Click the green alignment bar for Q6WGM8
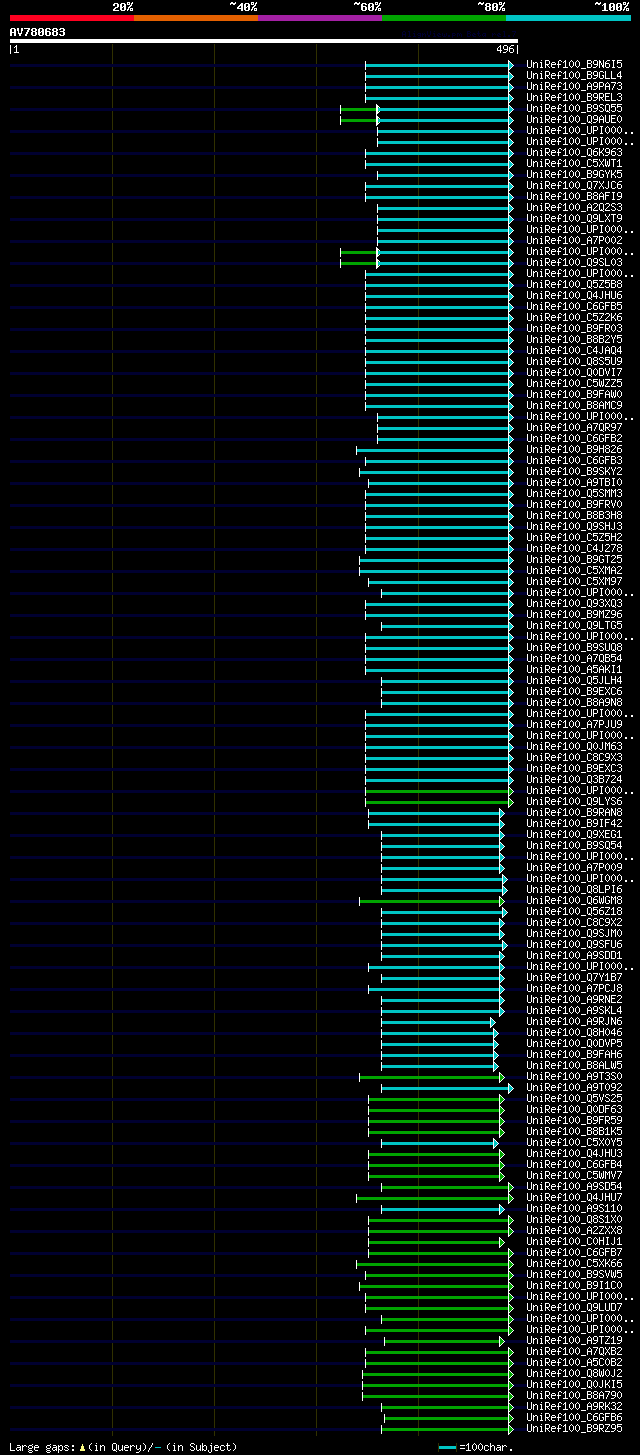Viewport: 640px width, 1455px height. (x=431, y=901)
